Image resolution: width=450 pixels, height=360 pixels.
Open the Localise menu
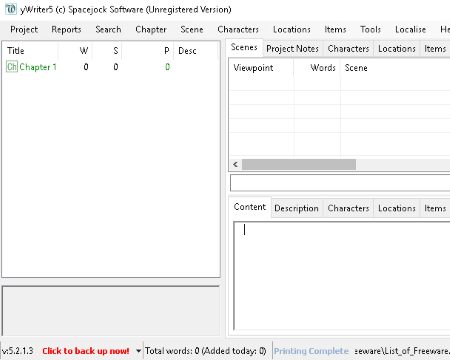pos(410,30)
